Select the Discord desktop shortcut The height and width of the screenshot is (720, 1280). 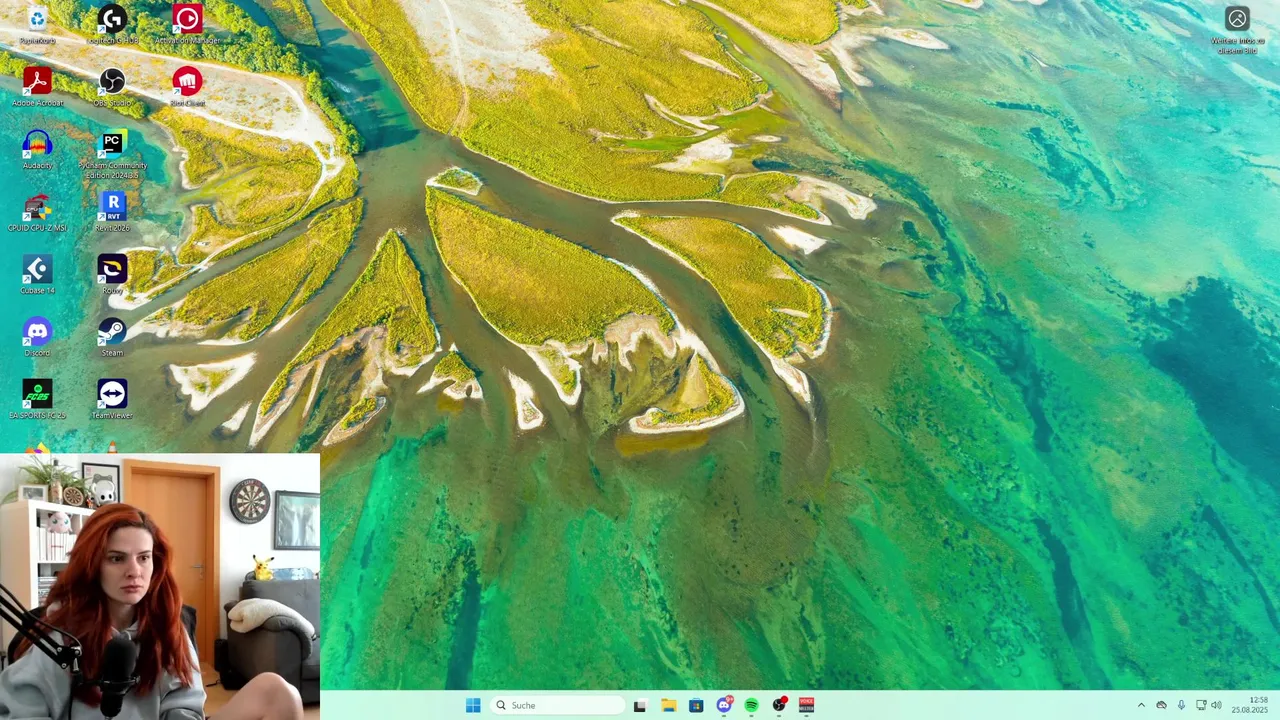(37, 337)
